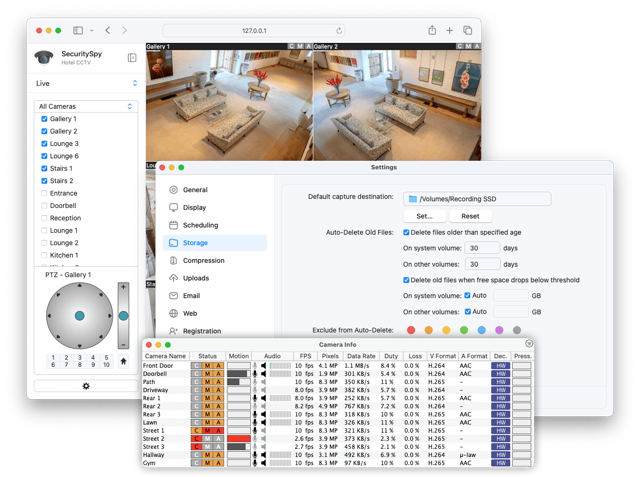
Task: Open Display settings pane
Action: 215,207
